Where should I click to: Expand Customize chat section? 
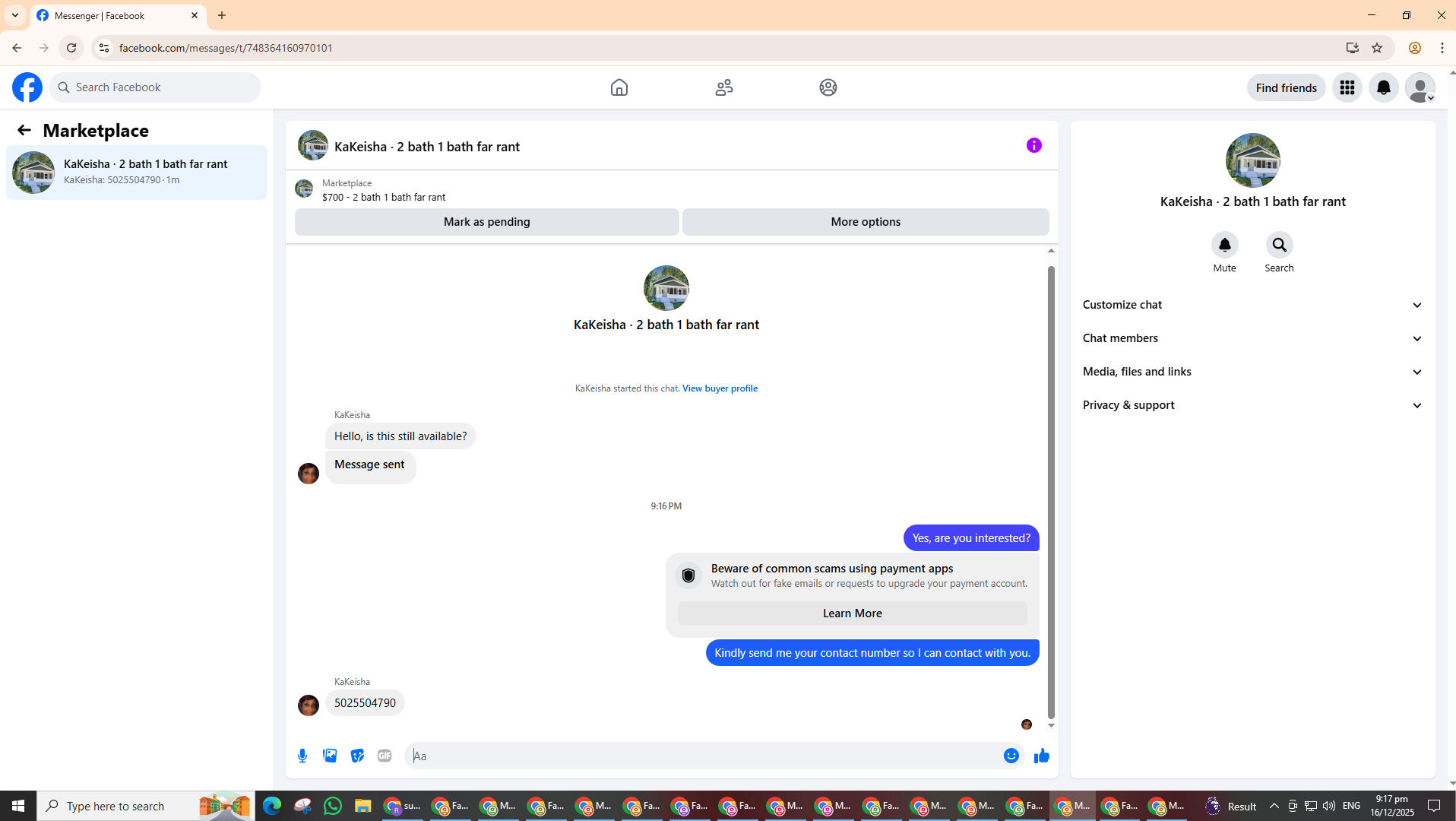[1253, 305]
